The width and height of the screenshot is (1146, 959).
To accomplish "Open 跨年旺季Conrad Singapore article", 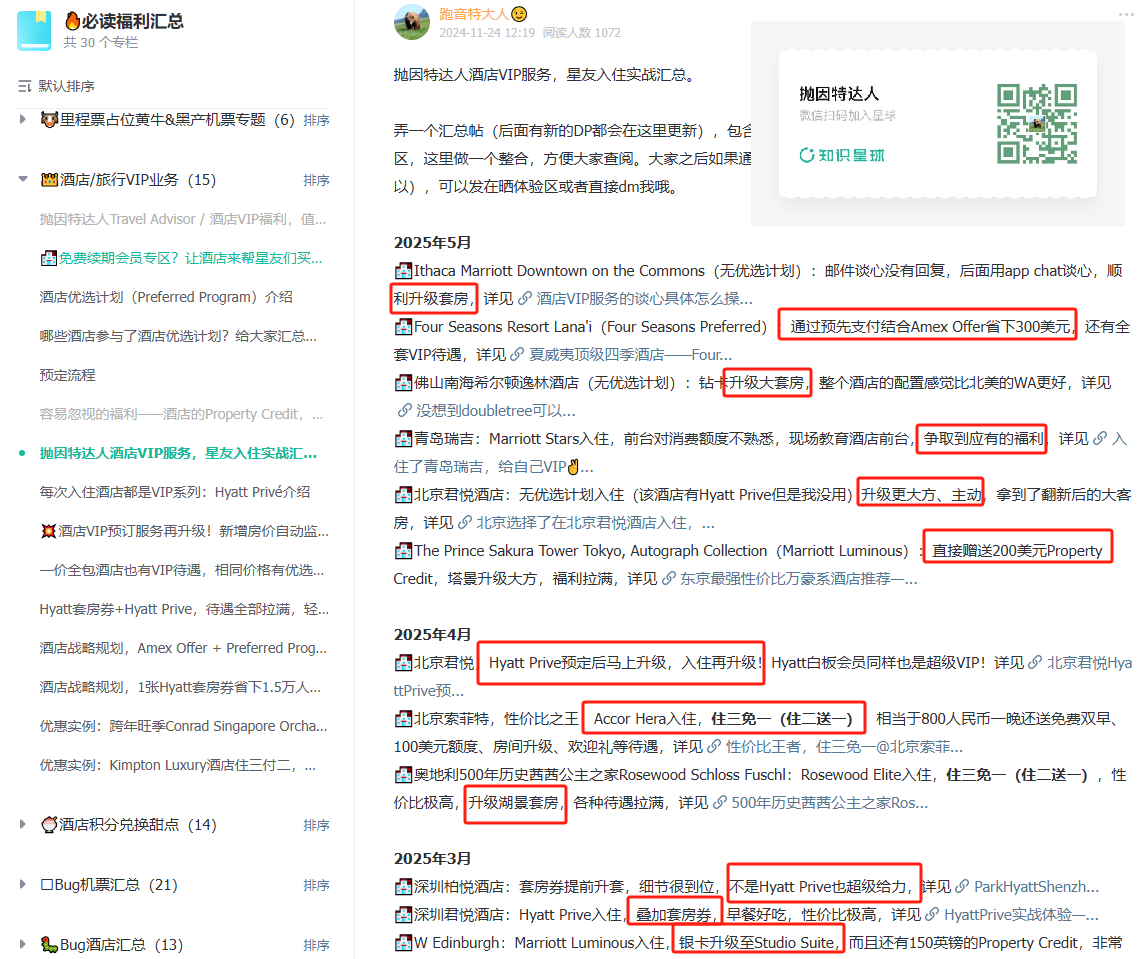I will pyautogui.click(x=183, y=726).
